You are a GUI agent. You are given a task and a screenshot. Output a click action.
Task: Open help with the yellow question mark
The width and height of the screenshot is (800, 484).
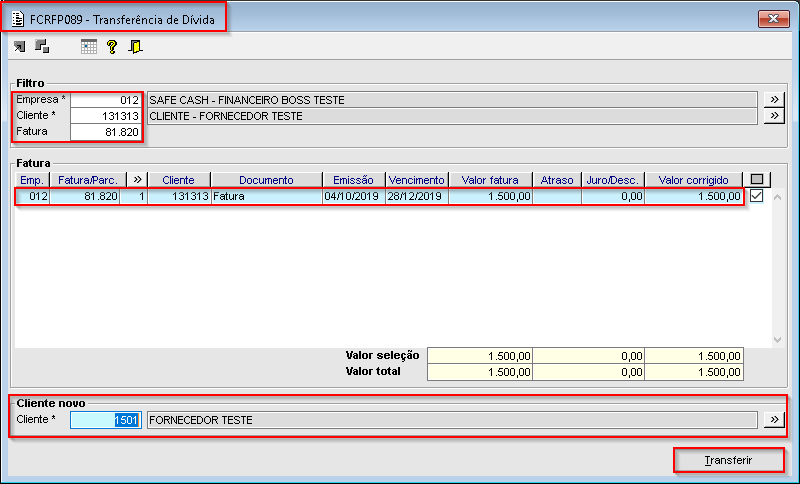(x=112, y=47)
